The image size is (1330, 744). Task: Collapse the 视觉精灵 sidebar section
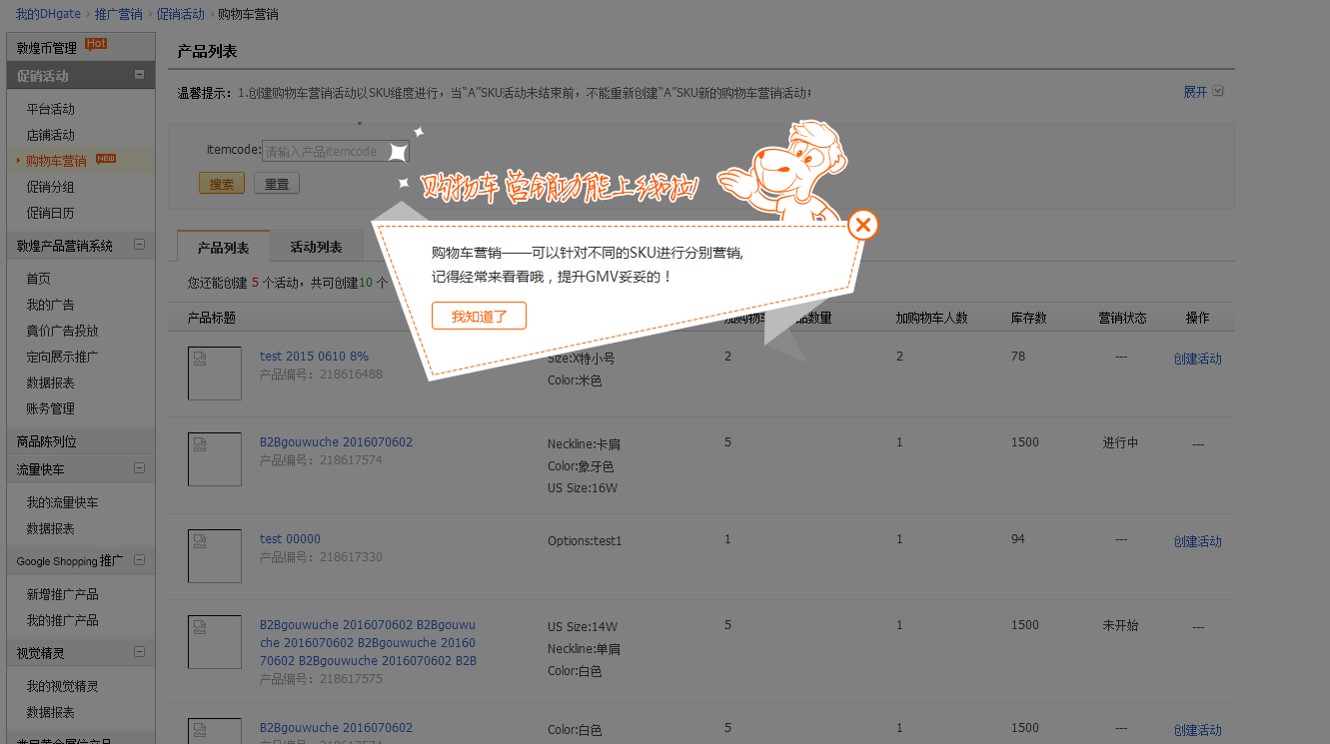point(139,653)
